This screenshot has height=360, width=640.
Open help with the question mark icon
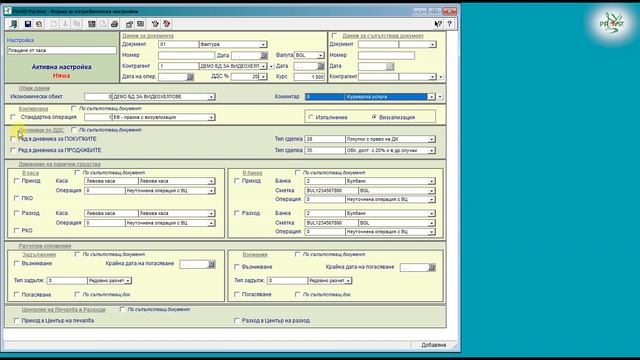(449, 24)
